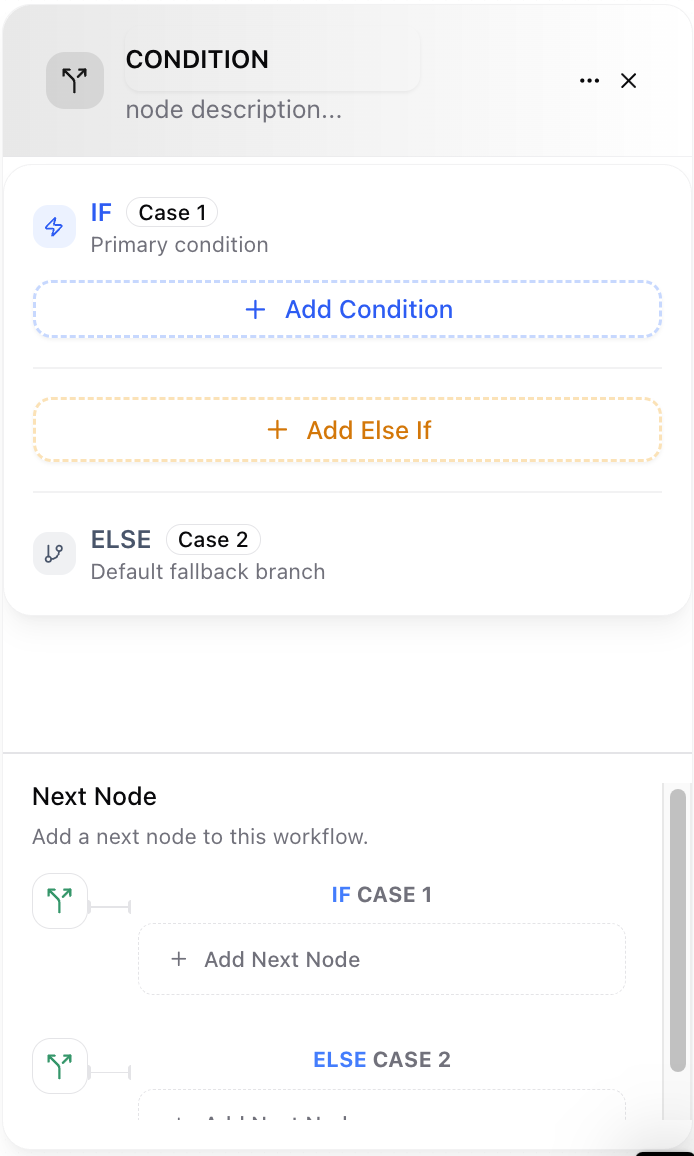Add a new condition to Case 1
The height and width of the screenshot is (1156, 694).
347,310
